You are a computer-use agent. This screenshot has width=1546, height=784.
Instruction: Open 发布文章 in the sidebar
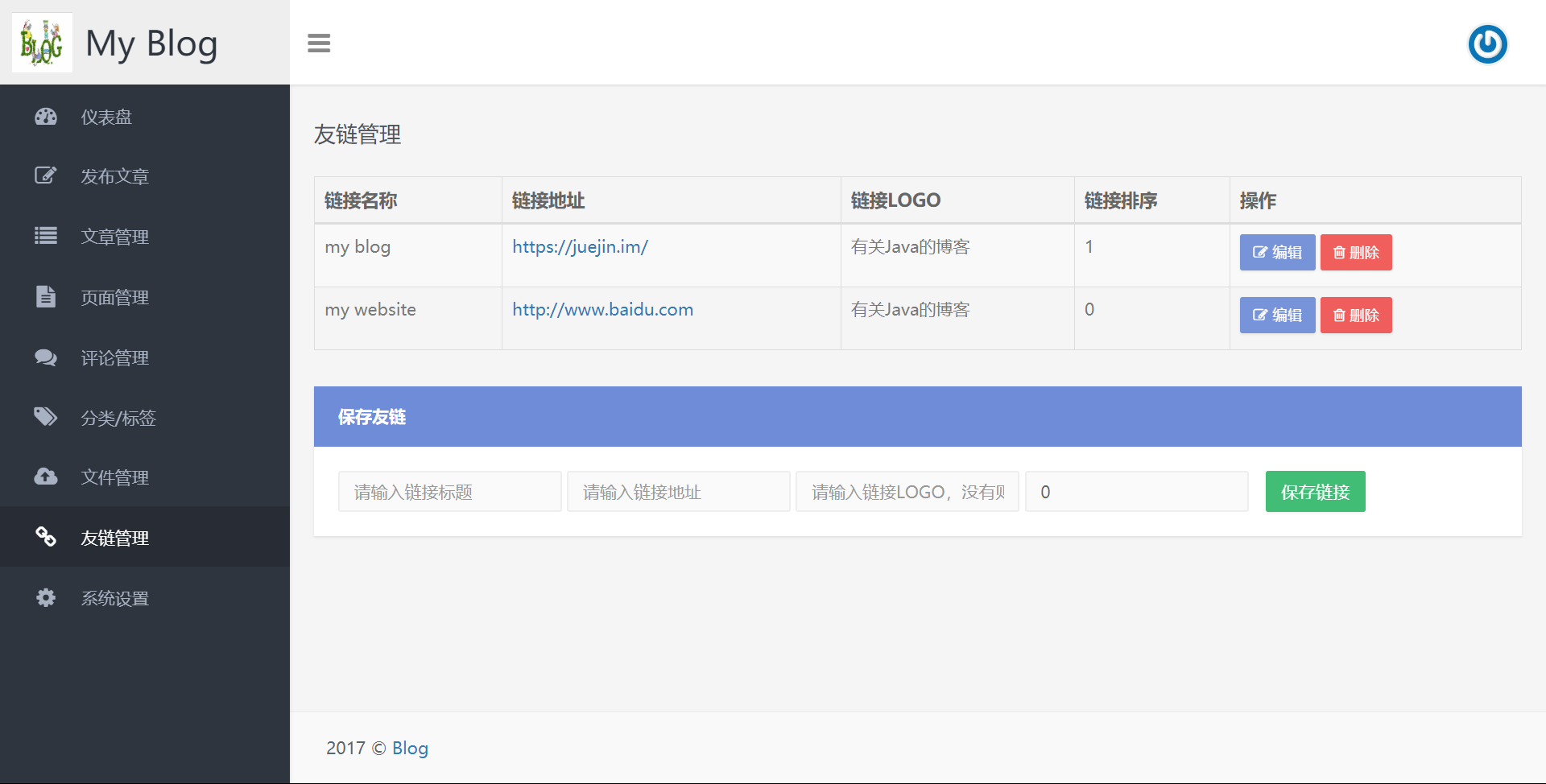pos(145,176)
